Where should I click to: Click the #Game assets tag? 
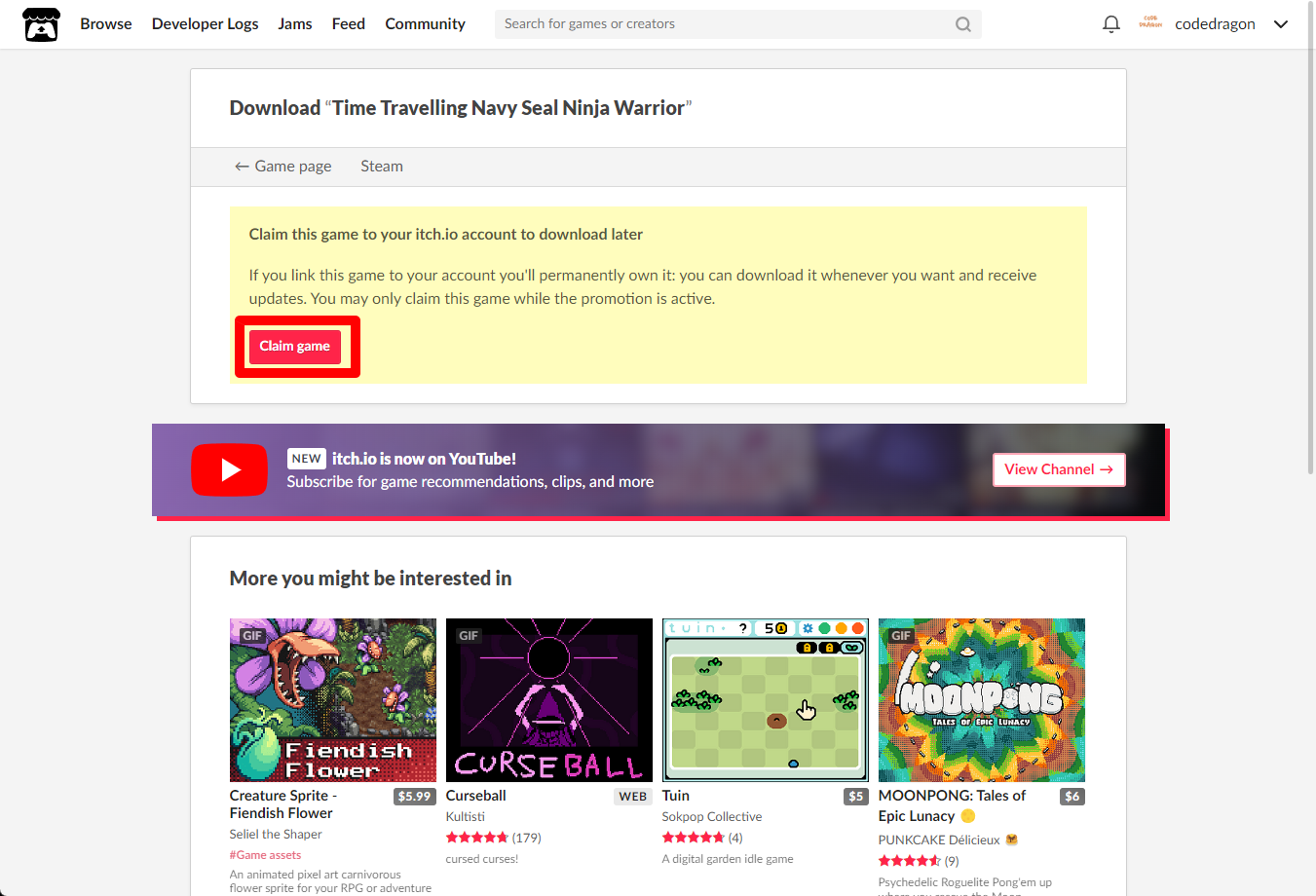tap(266, 855)
